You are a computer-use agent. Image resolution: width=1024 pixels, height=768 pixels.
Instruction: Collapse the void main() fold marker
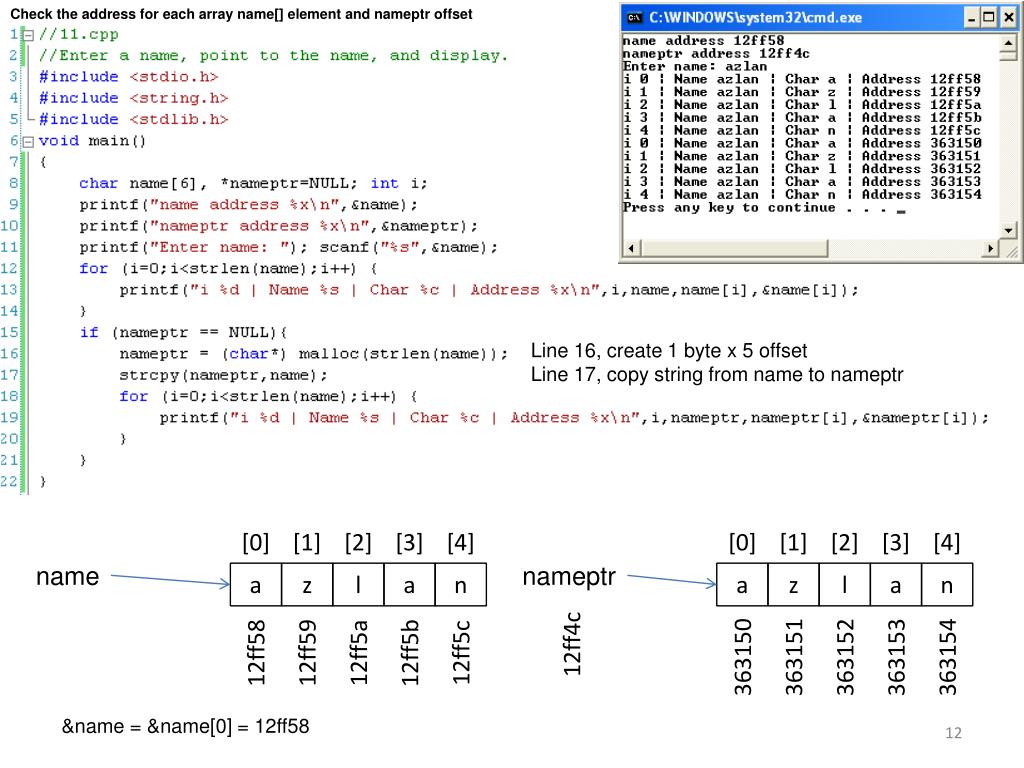tap(28, 142)
